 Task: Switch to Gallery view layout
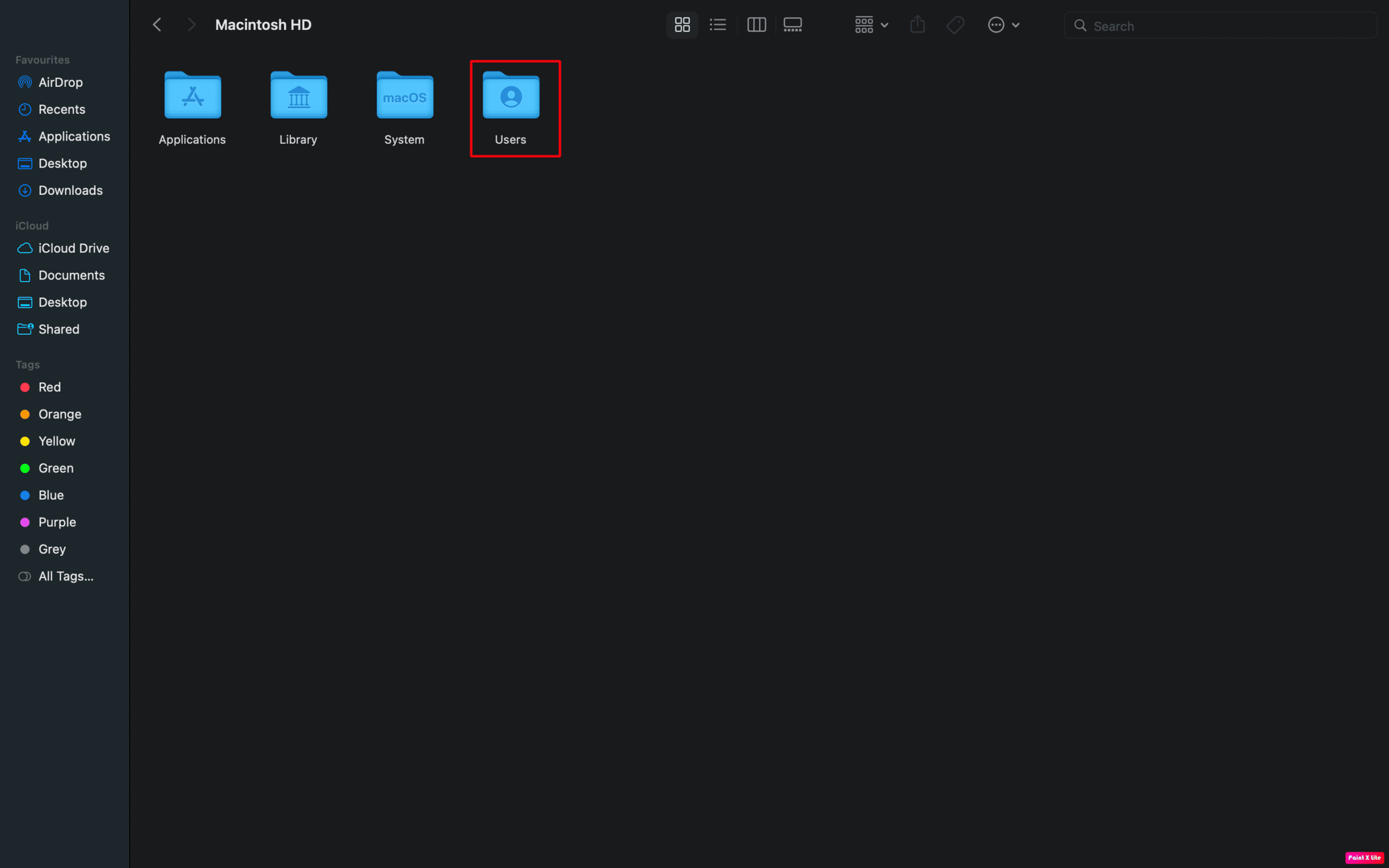pyautogui.click(x=793, y=24)
